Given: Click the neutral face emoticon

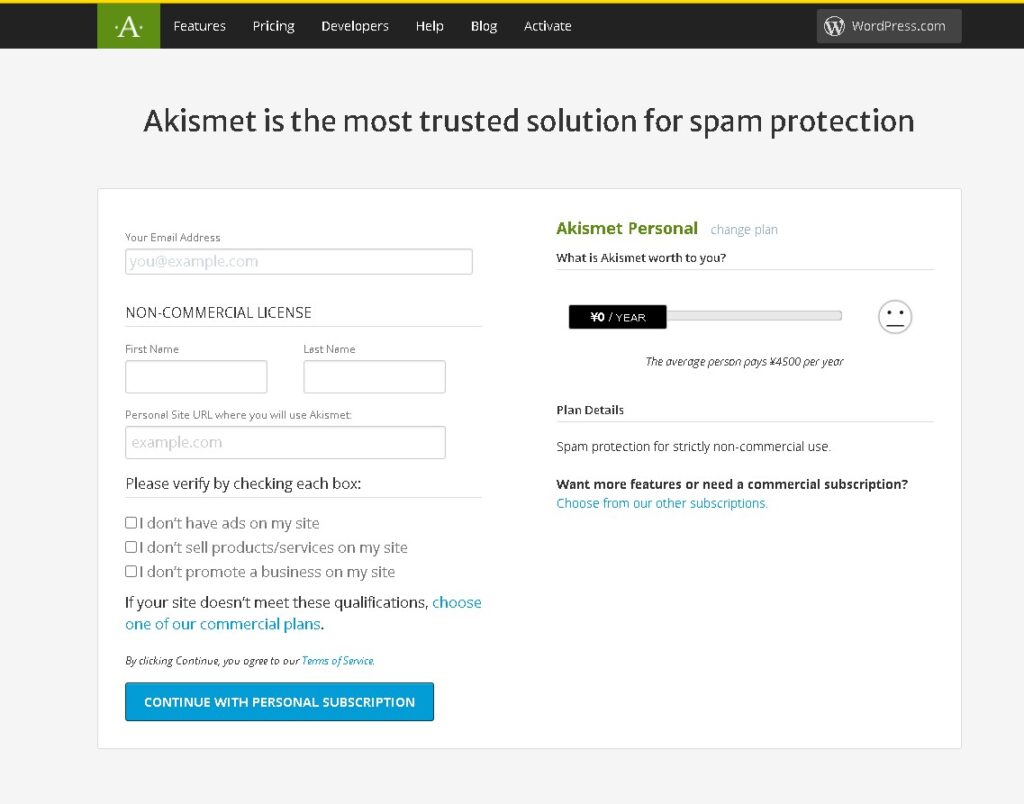Looking at the screenshot, I should [895, 317].
